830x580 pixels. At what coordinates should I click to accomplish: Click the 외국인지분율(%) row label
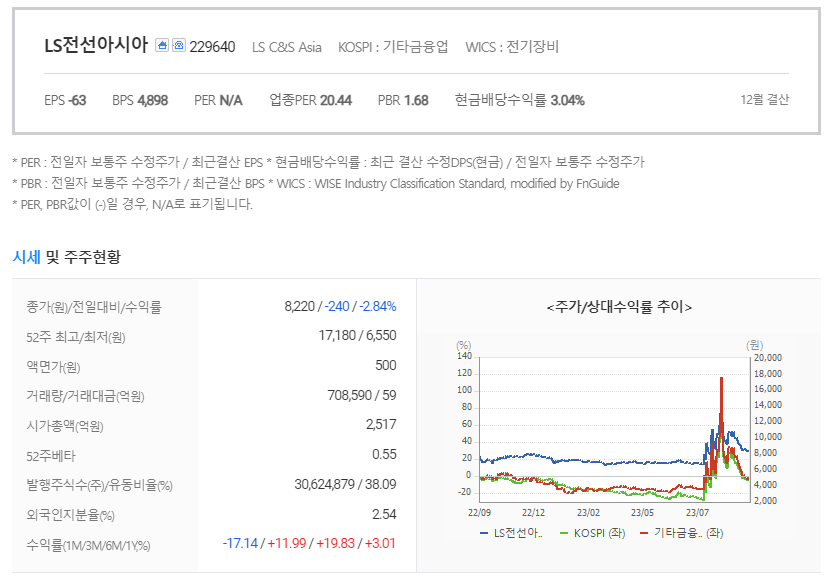70,515
